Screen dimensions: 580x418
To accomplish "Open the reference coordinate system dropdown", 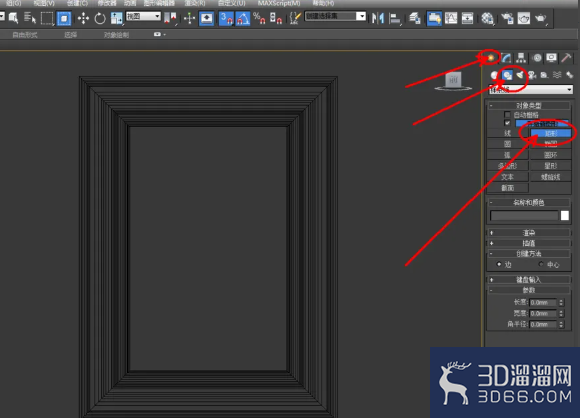I will [143, 17].
